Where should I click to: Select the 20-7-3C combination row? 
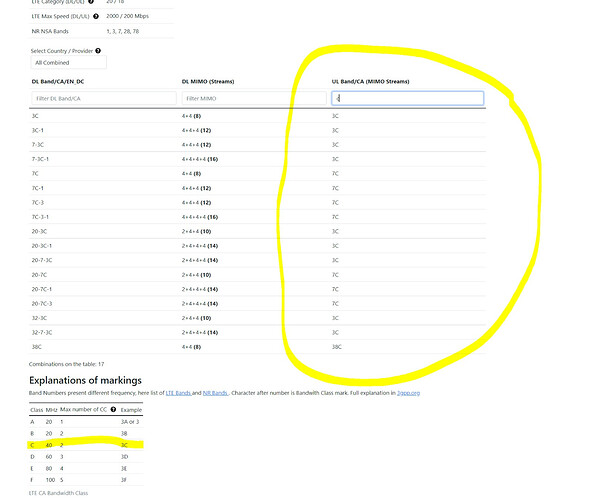tap(257, 260)
